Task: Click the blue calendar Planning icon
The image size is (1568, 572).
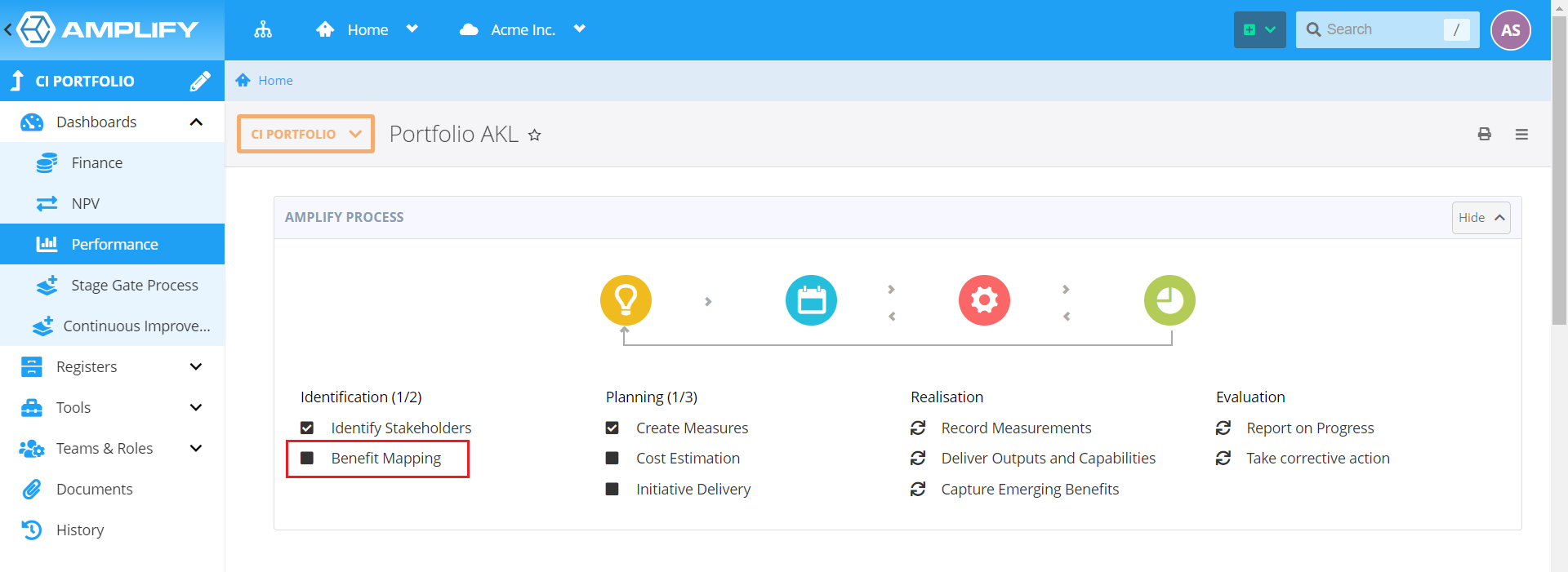Action: pyautogui.click(x=811, y=300)
